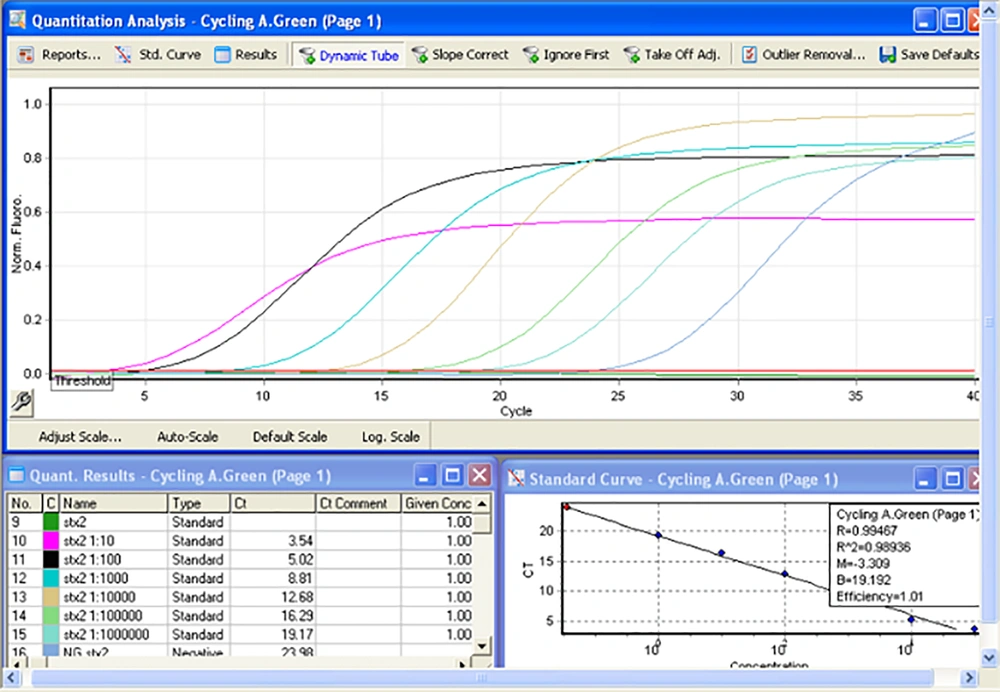
Task: Click tan colour swatch for stx2 1:10000
Action: tap(50, 597)
